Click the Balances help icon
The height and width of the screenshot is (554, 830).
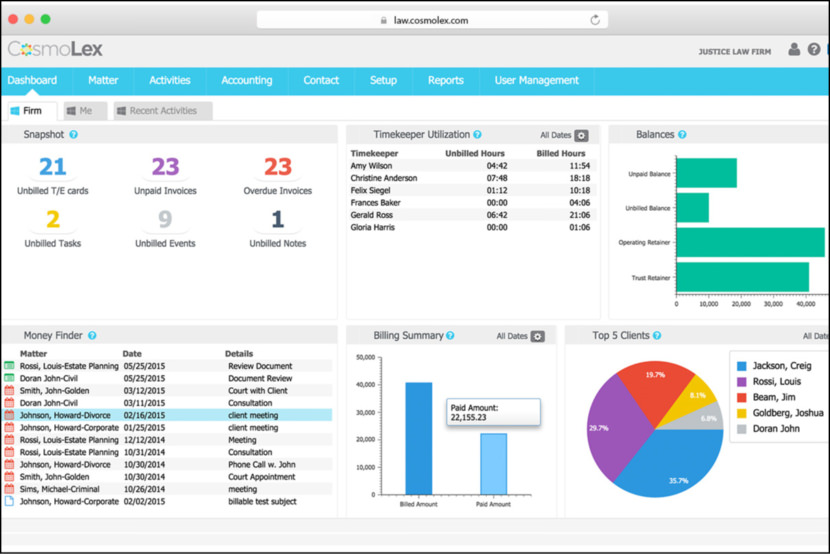[682, 134]
